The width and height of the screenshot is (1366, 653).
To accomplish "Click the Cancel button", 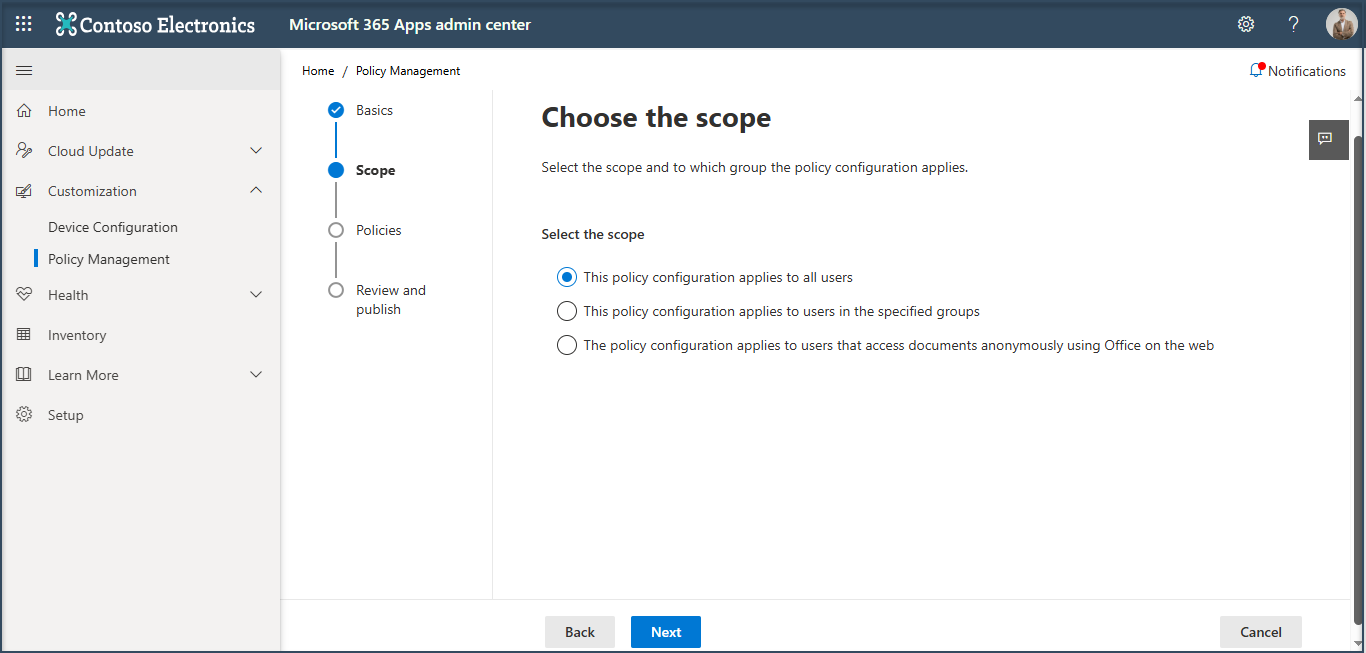I will [1260, 632].
